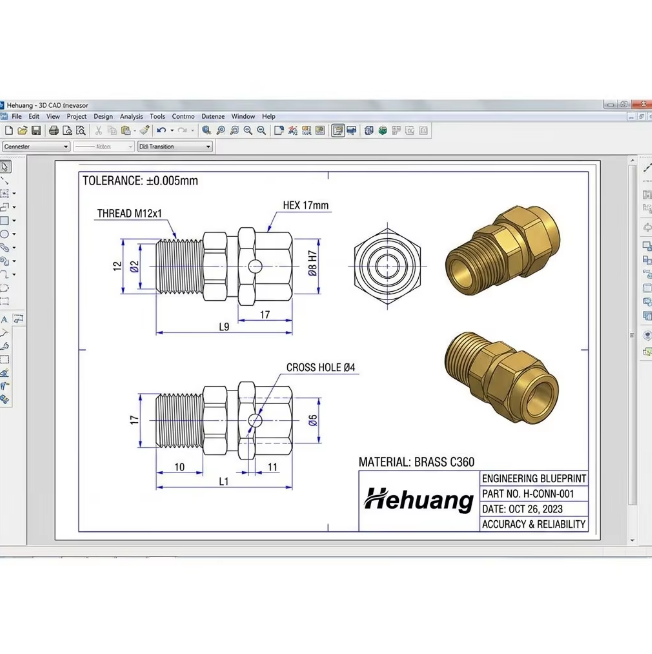Screen dimensions: 652x654
Task: Click the CROSS HOLE Ø4 annotation
Action: [x=320, y=367]
